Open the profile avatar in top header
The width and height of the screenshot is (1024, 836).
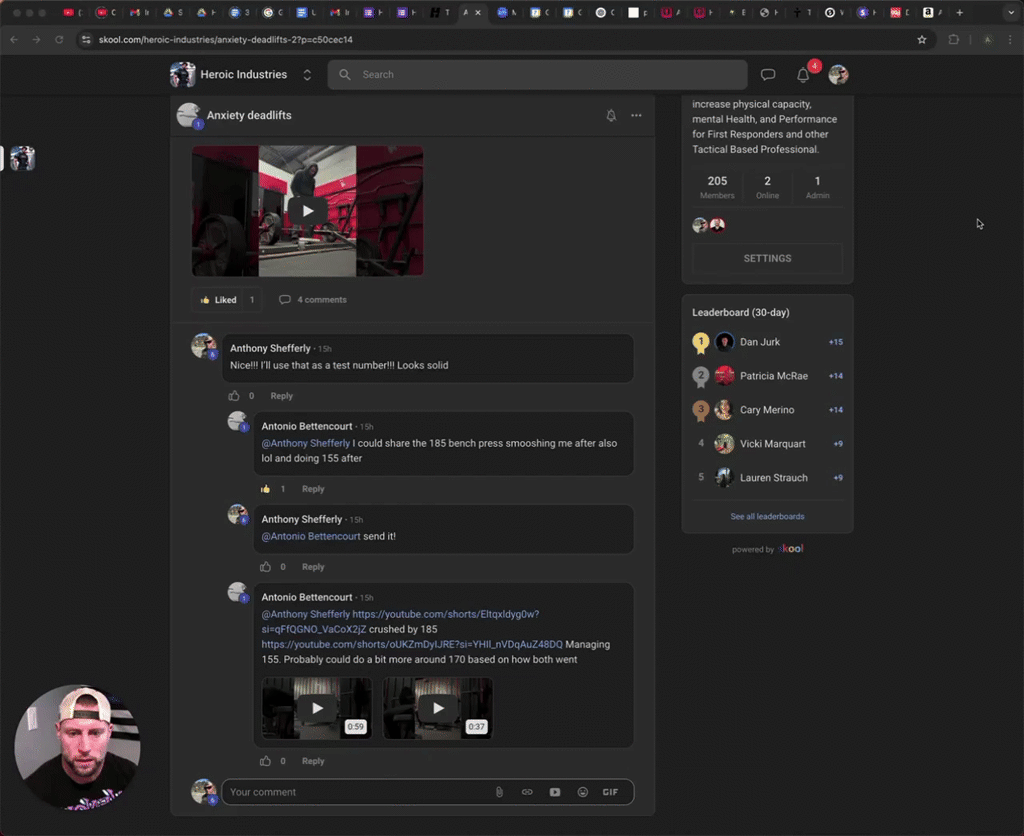(x=839, y=74)
